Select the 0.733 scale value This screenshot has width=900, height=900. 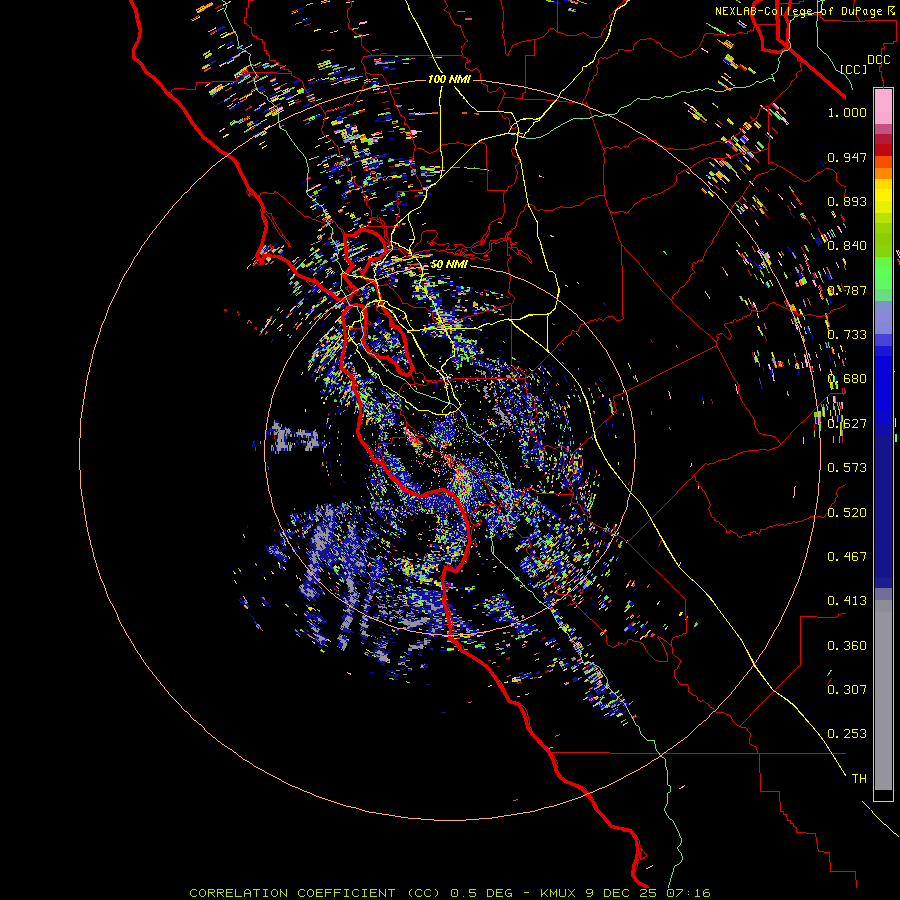click(847, 335)
